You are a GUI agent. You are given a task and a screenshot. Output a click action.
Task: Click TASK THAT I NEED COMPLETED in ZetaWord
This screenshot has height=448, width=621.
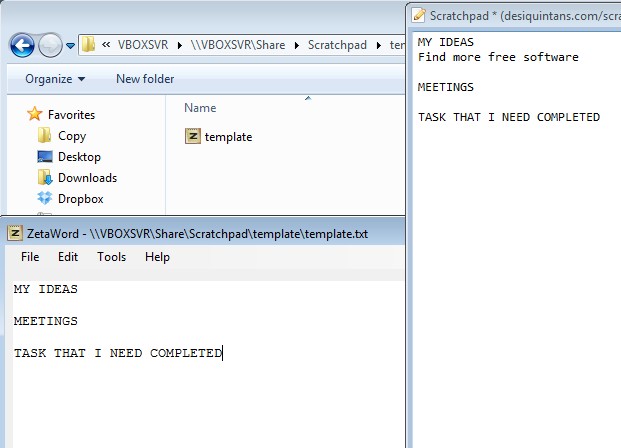tap(118, 353)
